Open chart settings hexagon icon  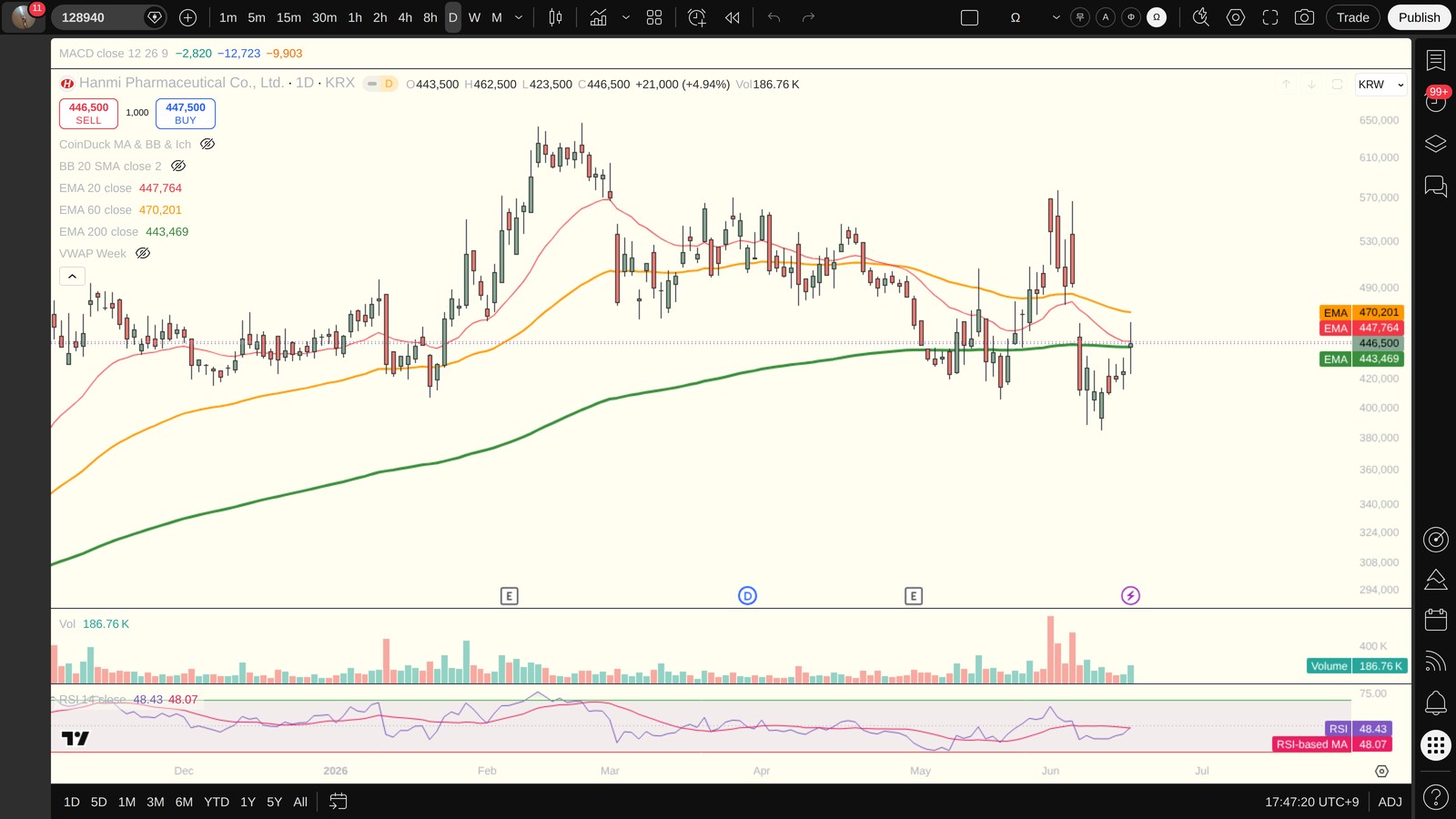tap(1236, 17)
